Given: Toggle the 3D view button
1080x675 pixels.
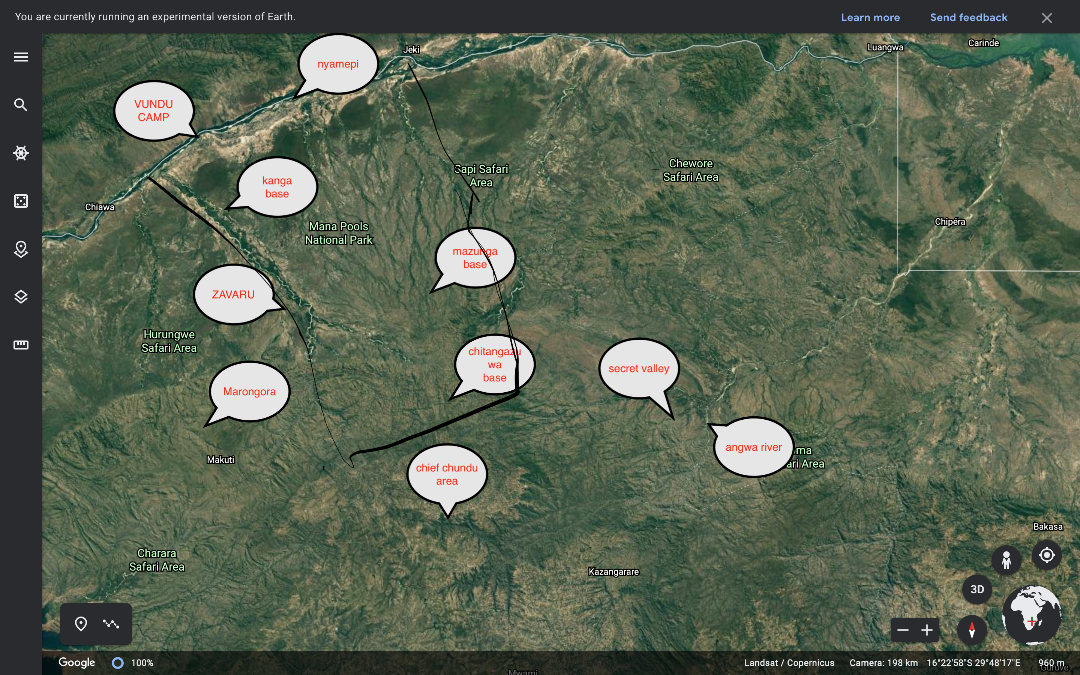Looking at the screenshot, I should [x=977, y=590].
